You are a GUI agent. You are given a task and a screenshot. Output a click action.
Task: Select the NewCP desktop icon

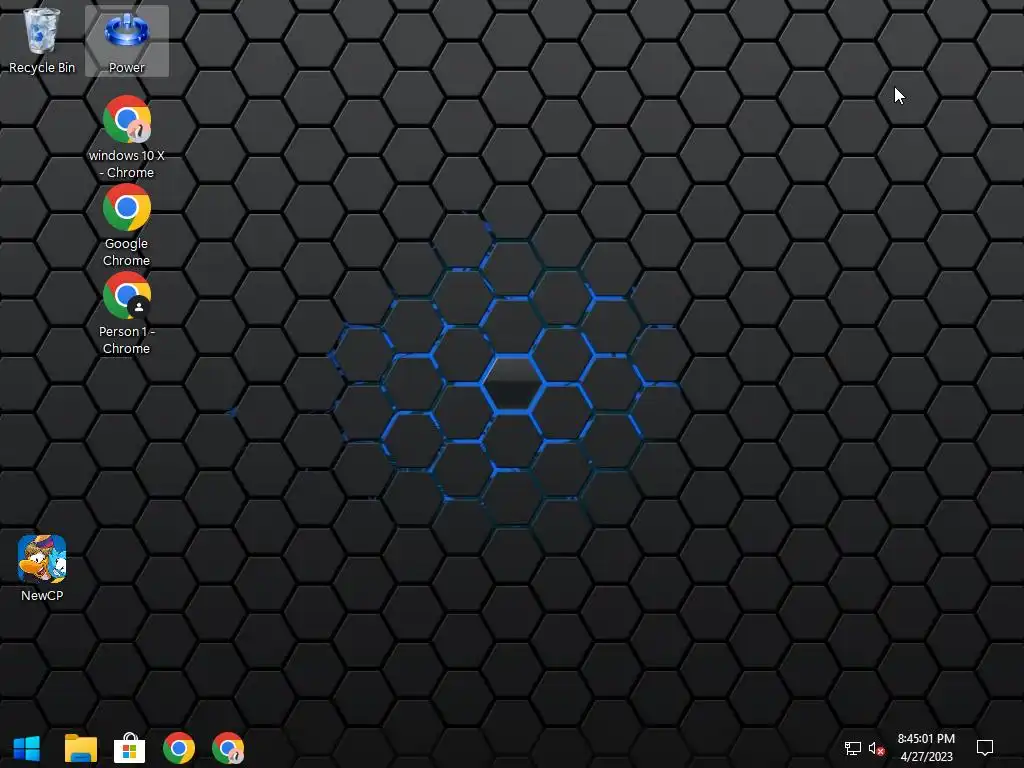coord(42,568)
